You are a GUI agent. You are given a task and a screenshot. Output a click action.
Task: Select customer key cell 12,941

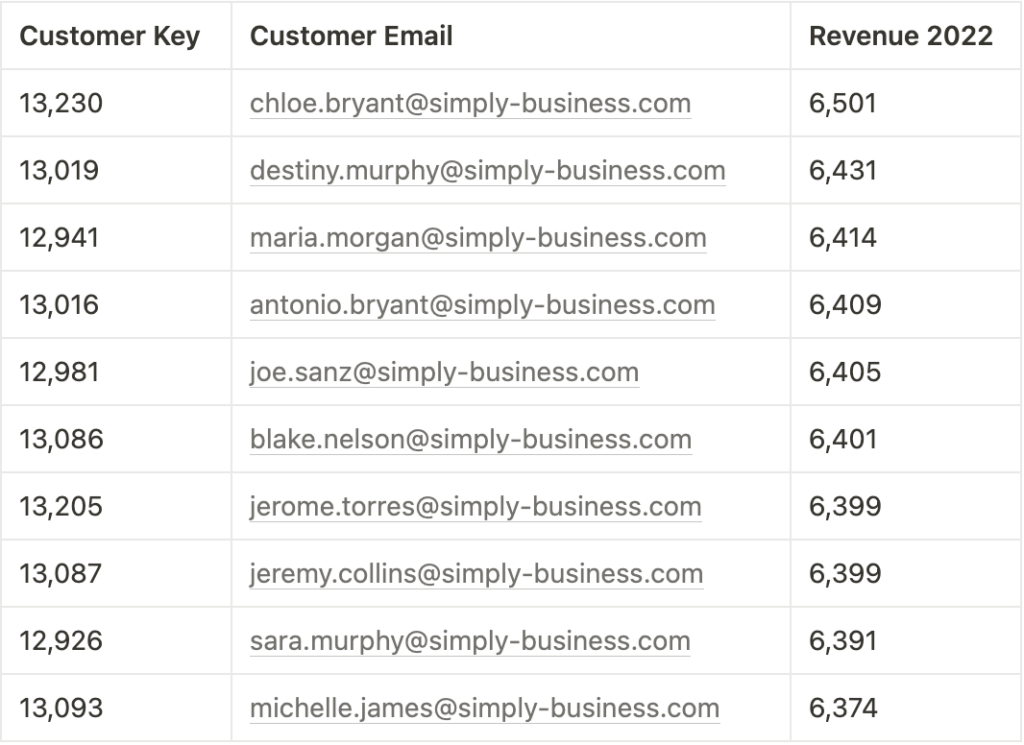pyautogui.click(x=116, y=238)
